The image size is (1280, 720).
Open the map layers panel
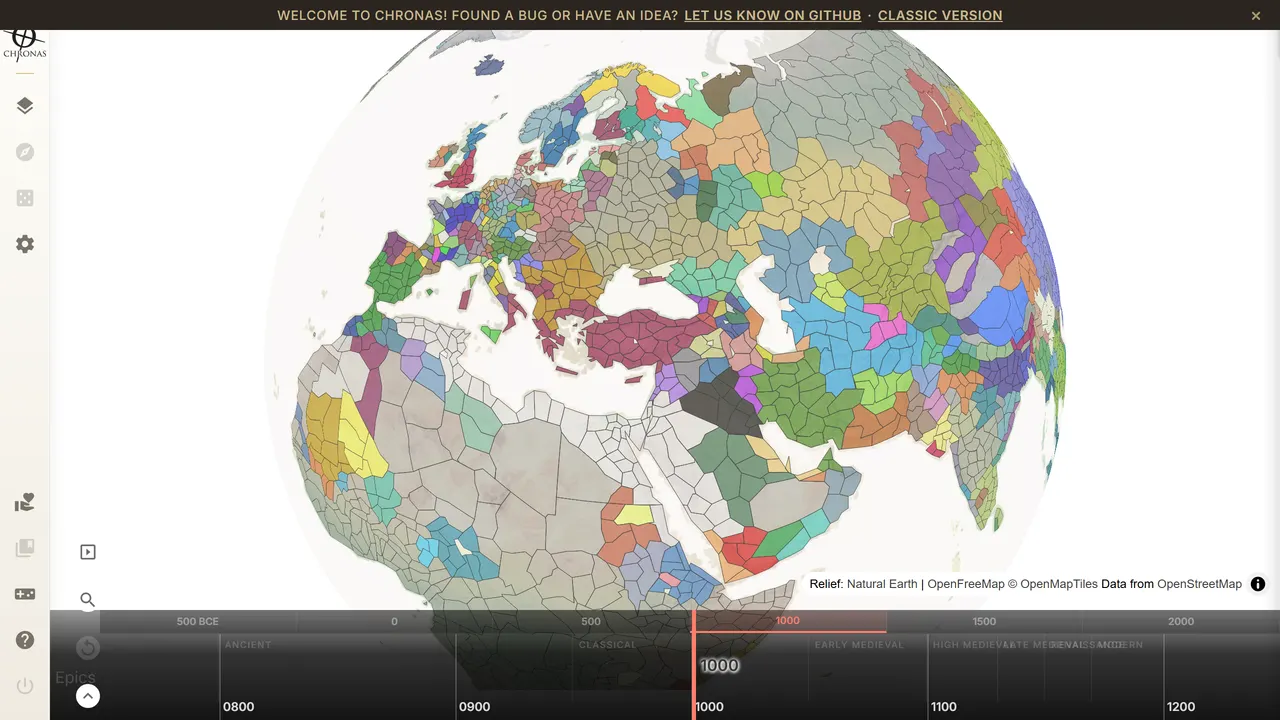point(25,106)
